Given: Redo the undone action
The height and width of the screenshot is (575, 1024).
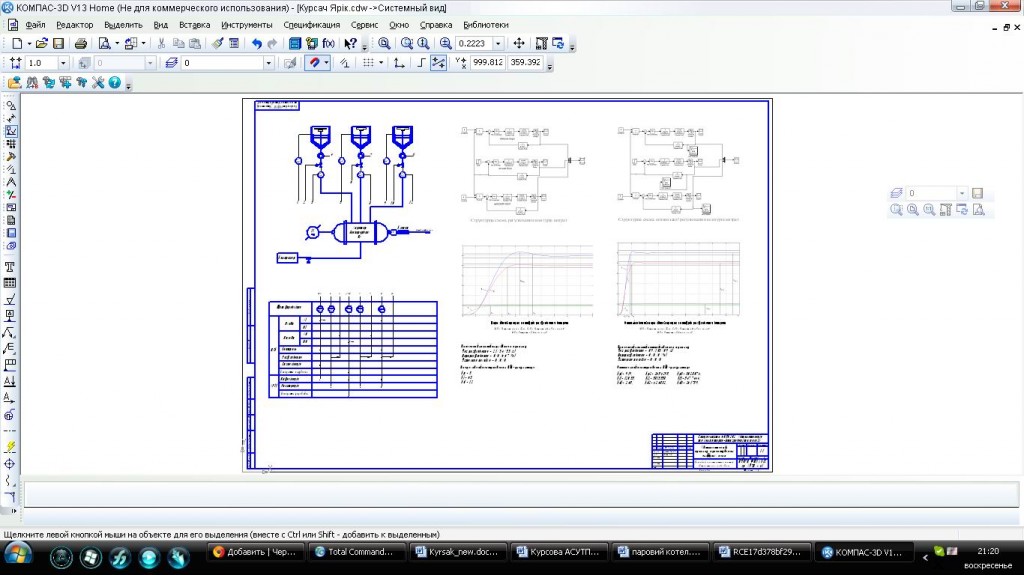Looking at the screenshot, I should click(272, 43).
